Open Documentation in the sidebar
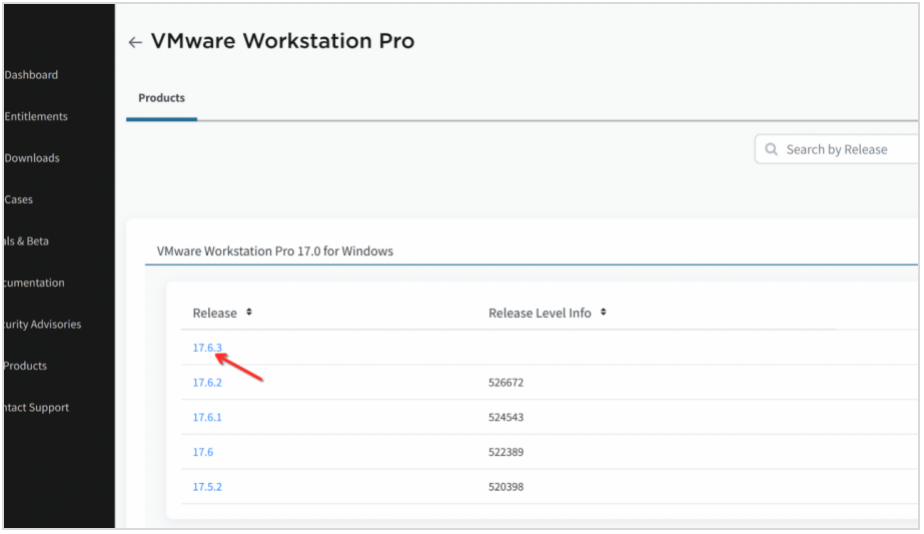 point(34,283)
